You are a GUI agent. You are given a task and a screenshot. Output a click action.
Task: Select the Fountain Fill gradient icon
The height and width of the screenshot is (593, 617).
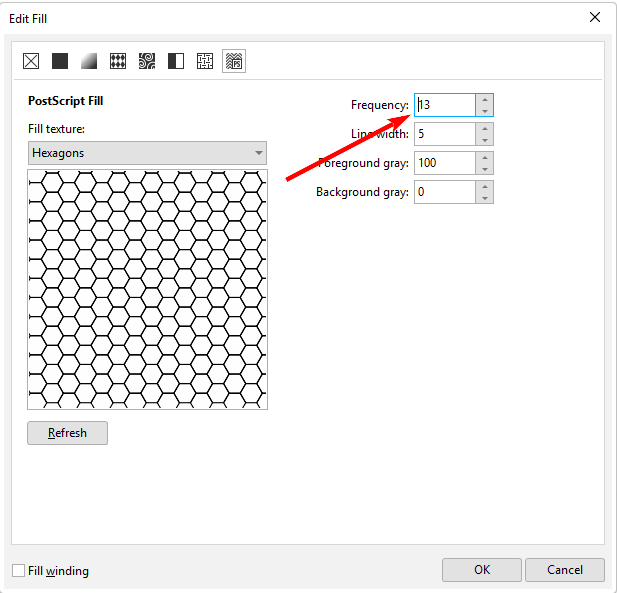coord(89,61)
